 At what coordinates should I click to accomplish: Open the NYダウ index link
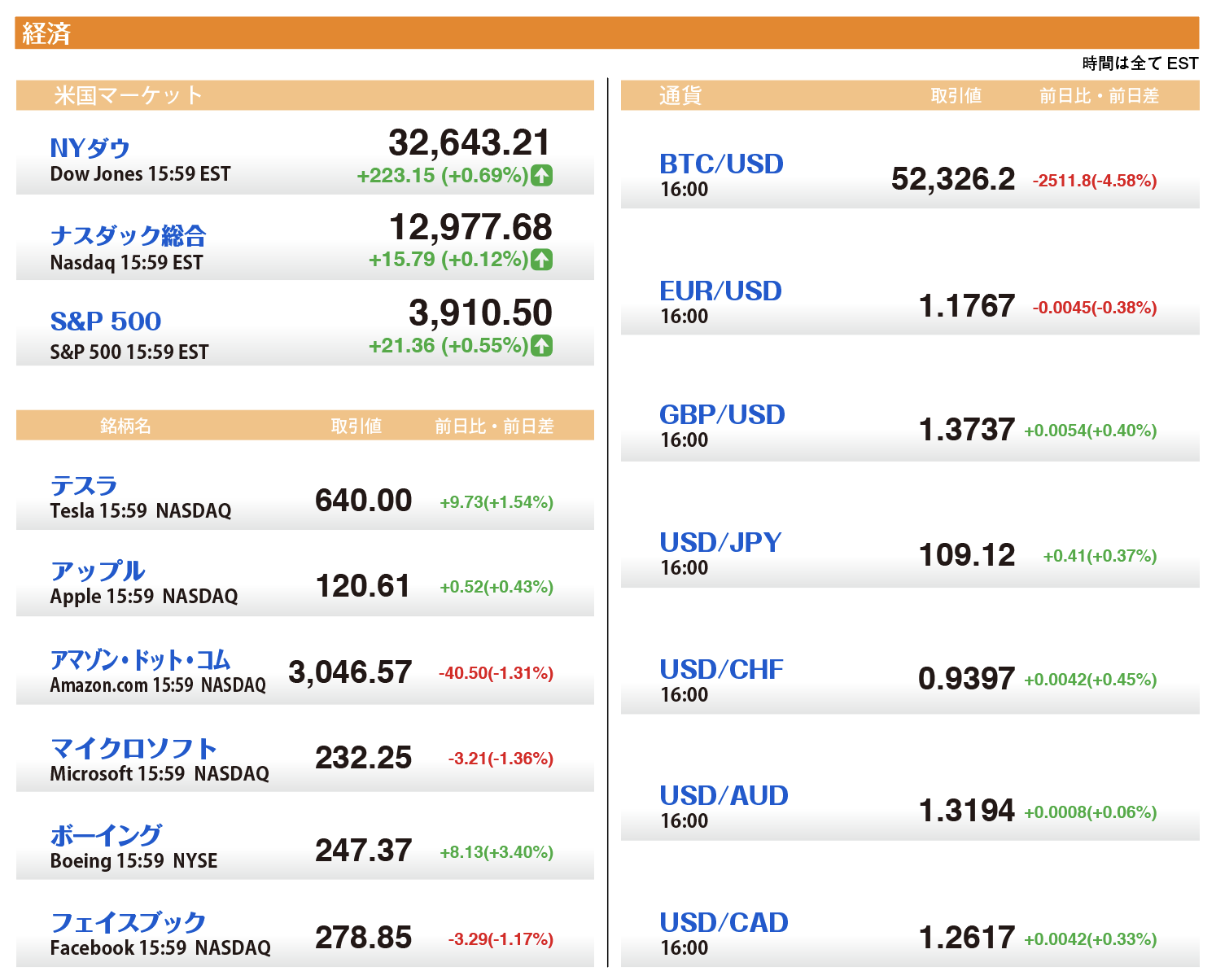pyautogui.click(x=90, y=148)
